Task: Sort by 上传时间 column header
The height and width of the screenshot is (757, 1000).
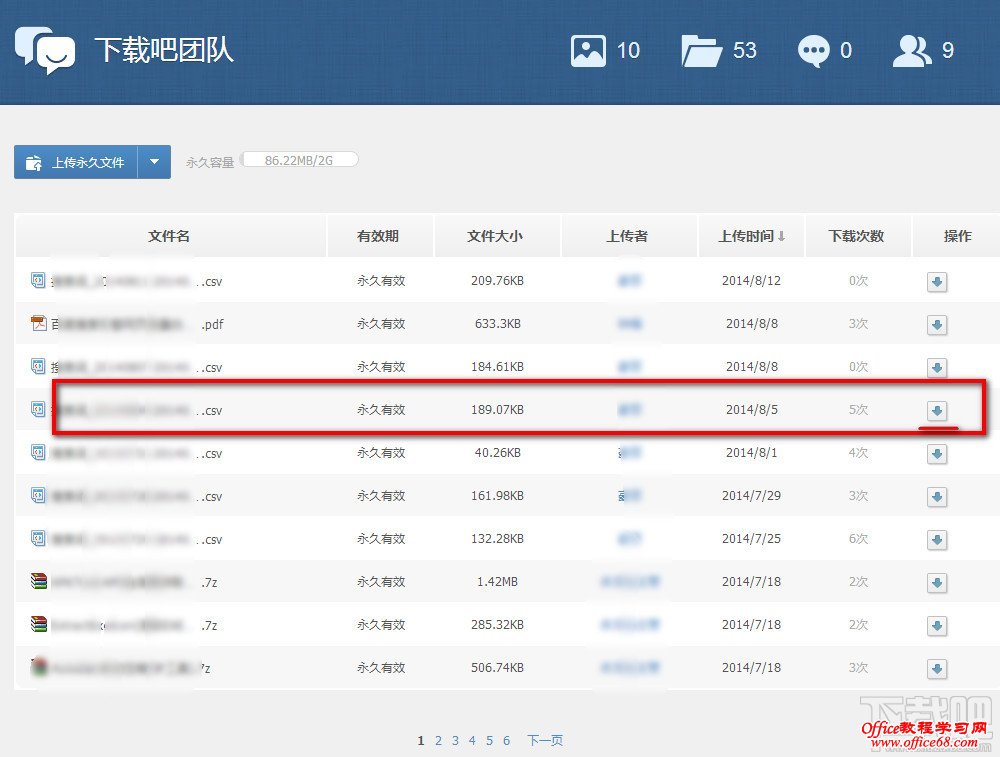Action: click(751, 236)
